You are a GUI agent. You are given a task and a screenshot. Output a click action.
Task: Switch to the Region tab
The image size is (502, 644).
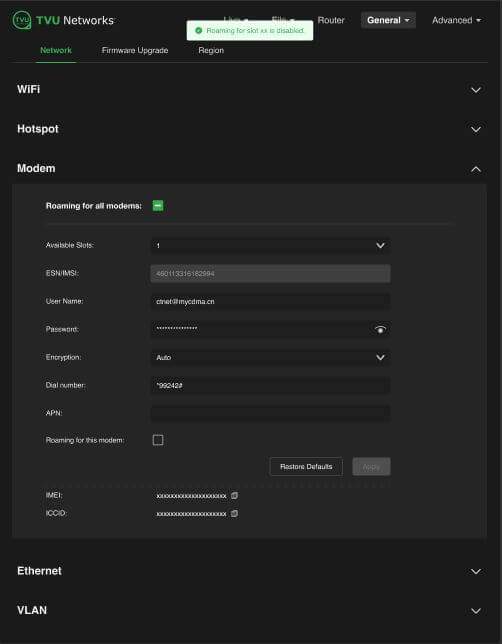(211, 50)
